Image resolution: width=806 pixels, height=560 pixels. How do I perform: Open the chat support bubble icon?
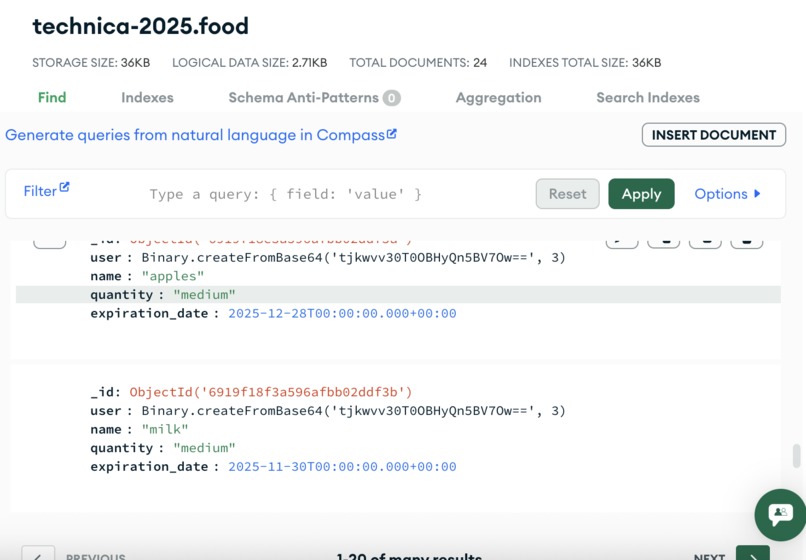click(x=780, y=514)
